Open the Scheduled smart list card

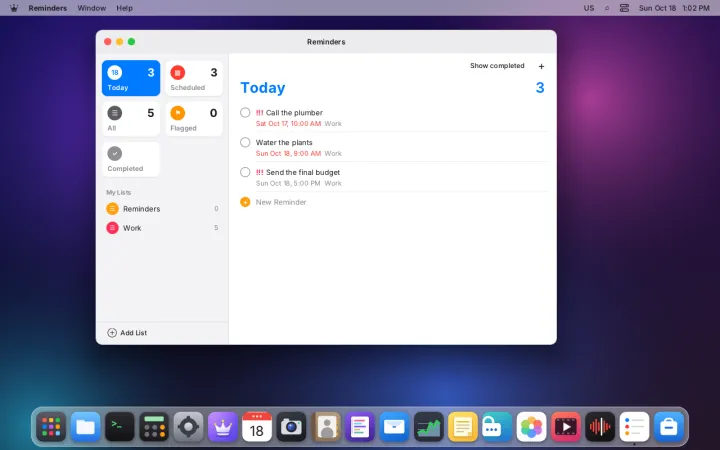pos(194,78)
